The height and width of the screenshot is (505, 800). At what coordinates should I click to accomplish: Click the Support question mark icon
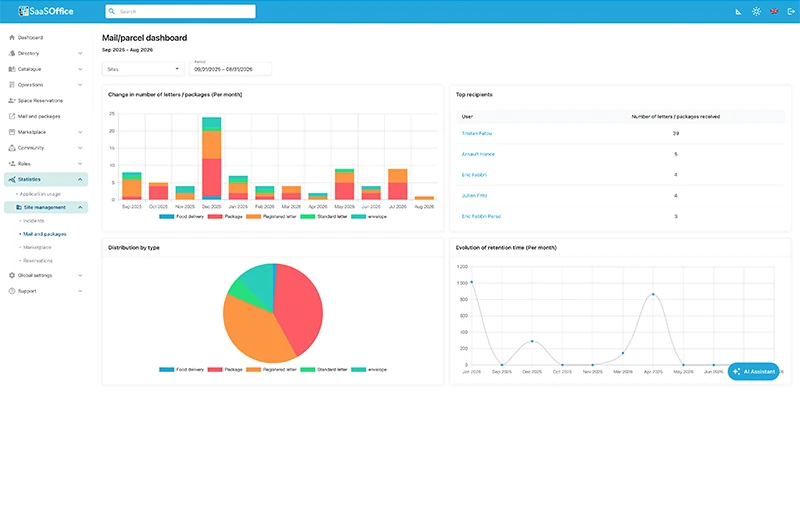(12, 291)
